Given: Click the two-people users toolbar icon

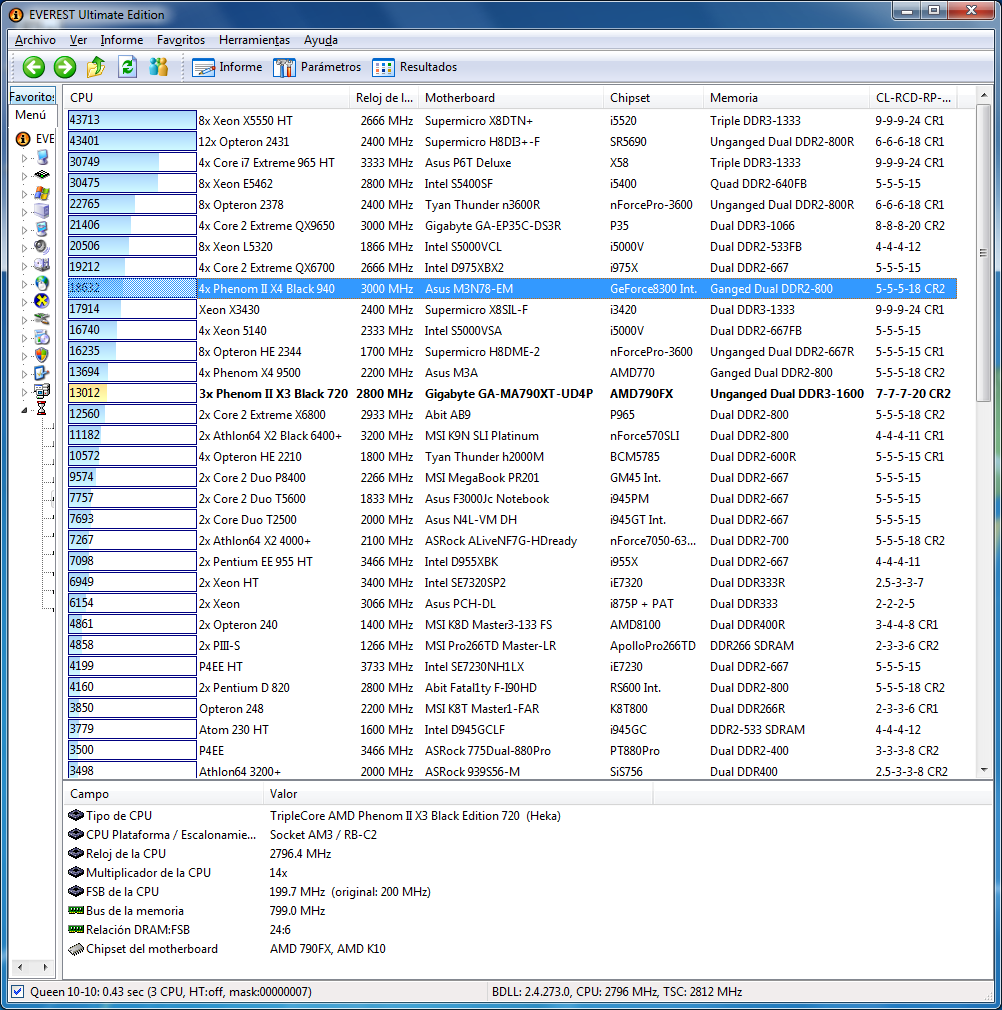Looking at the screenshot, I should pos(158,67).
